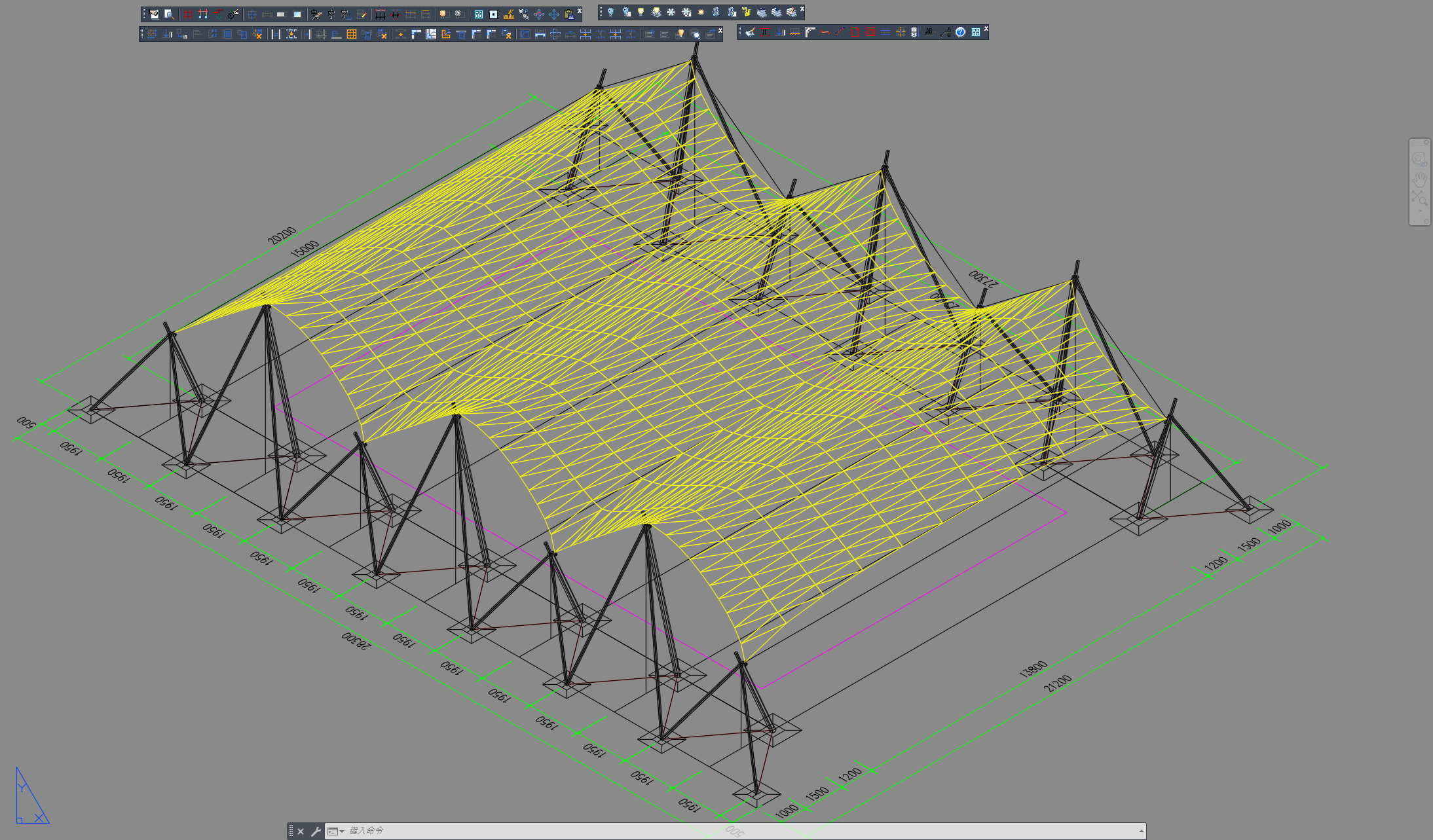Click the red square rectangle tool icon
The height and width of the screenshot is (840, 1433).
[x=855, y=32]
